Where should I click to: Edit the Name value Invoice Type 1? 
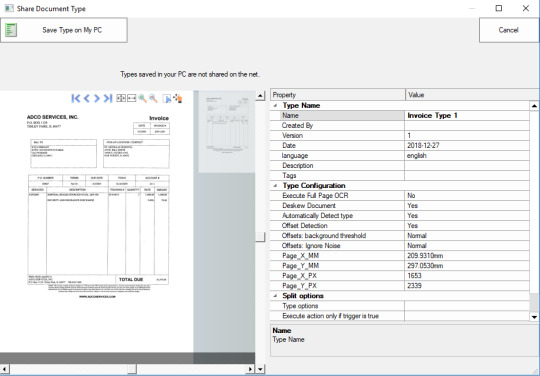point(467,116)
